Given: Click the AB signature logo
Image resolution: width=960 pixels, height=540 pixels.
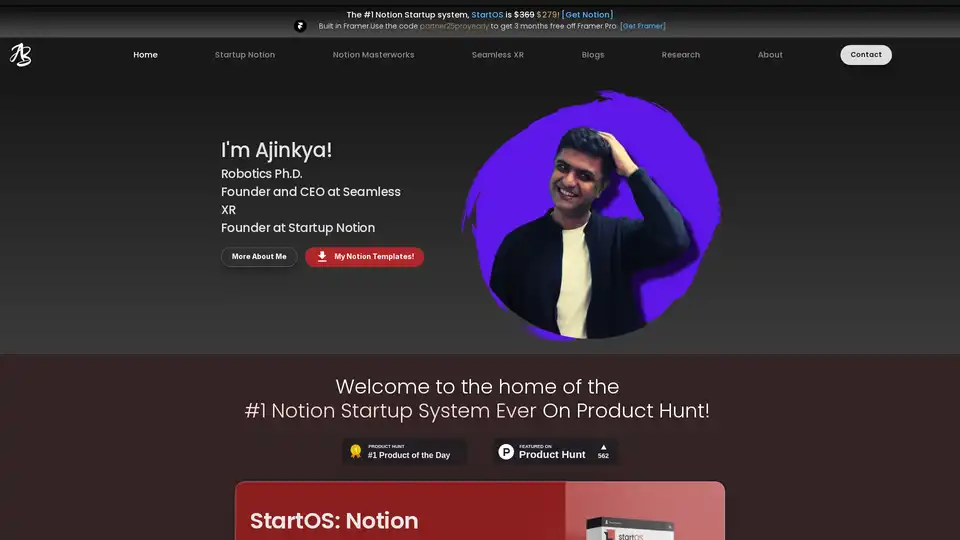Looking at the screenshot, I should pyautogui.click(x=20, y=54).
